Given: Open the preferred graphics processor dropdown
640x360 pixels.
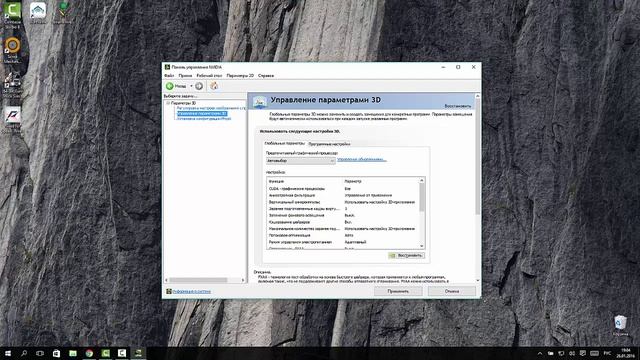Looking at the screenshot, I should (x=300, y=161).
